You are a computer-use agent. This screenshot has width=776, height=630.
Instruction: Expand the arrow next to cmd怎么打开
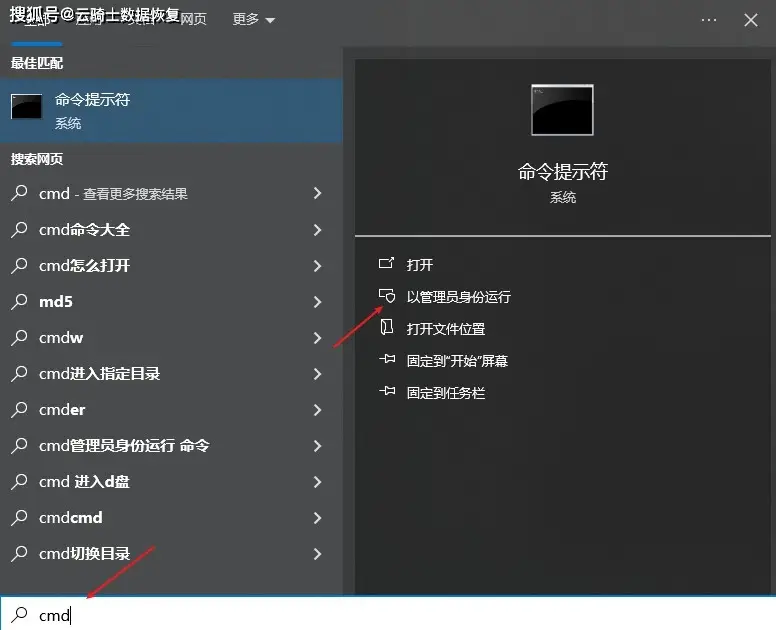point(318,266)
